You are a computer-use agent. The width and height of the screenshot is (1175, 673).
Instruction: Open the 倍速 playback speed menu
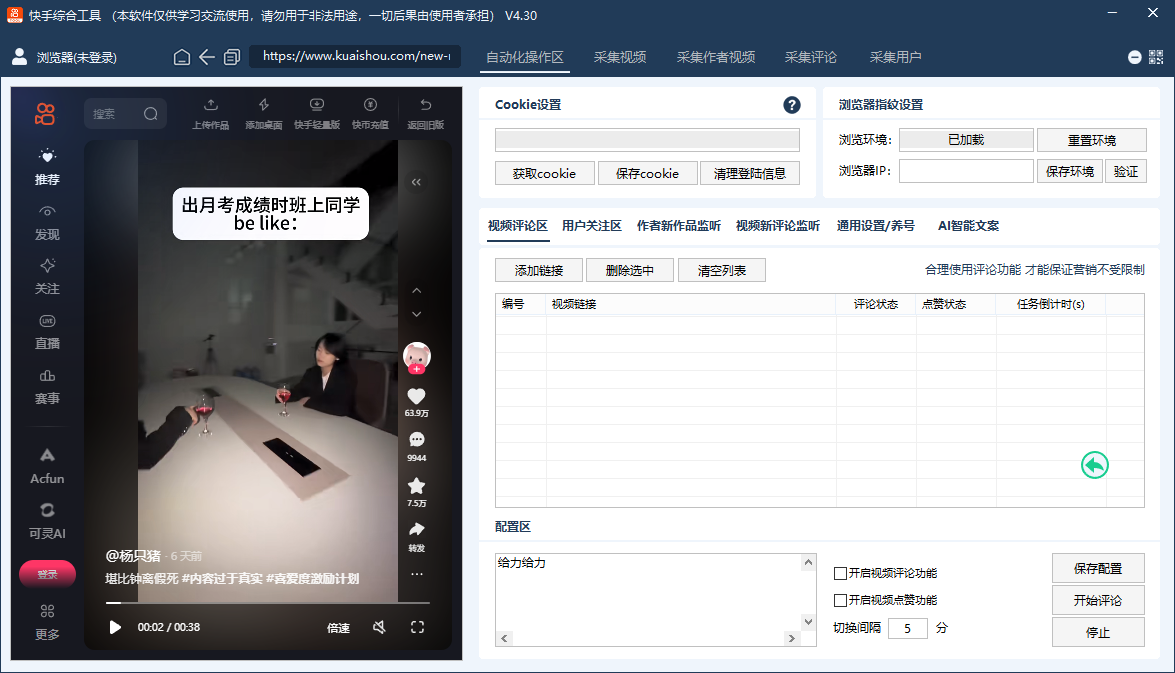tap(338, 628)
